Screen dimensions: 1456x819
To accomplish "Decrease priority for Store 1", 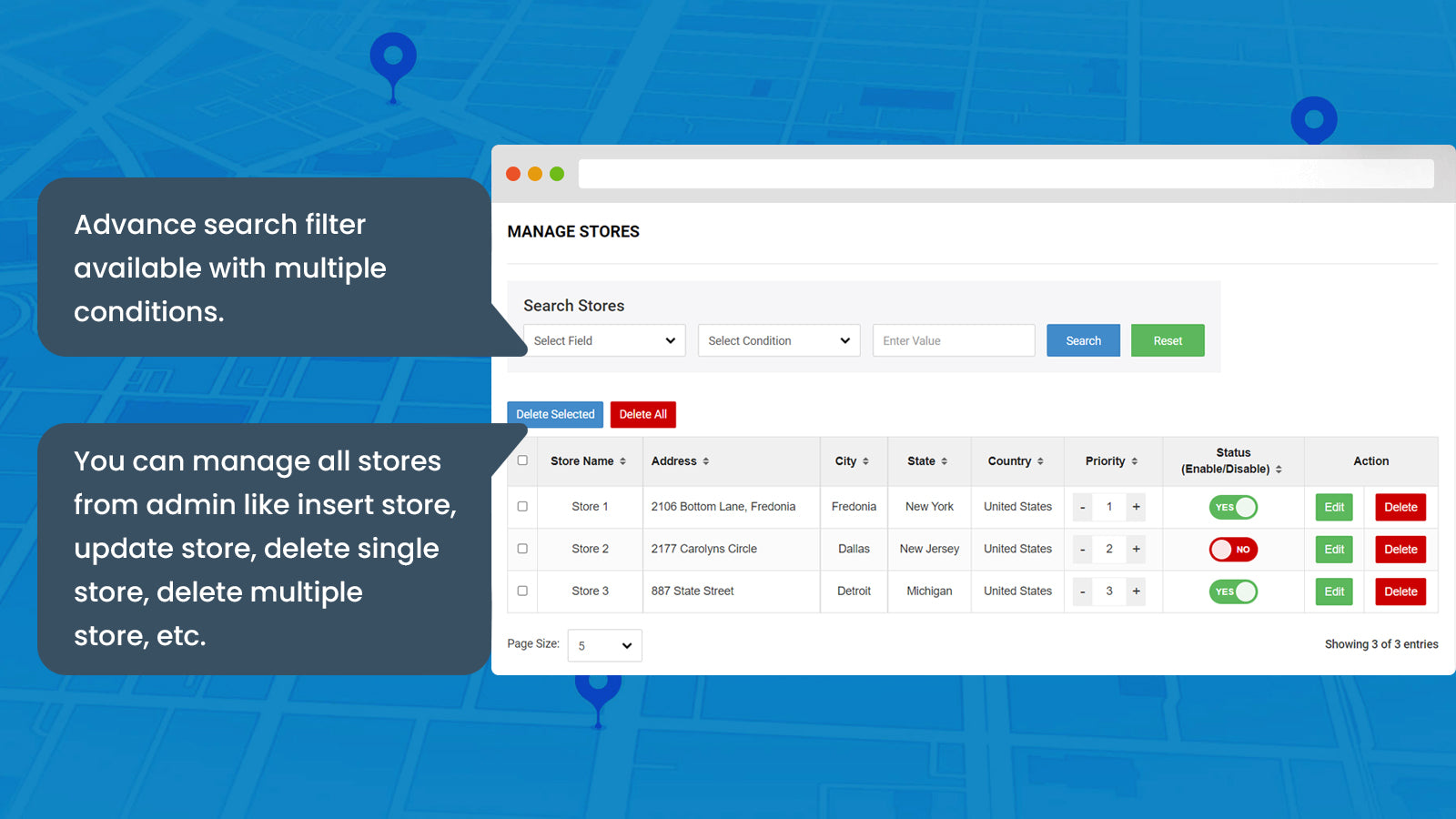I will click(1082, 507).
